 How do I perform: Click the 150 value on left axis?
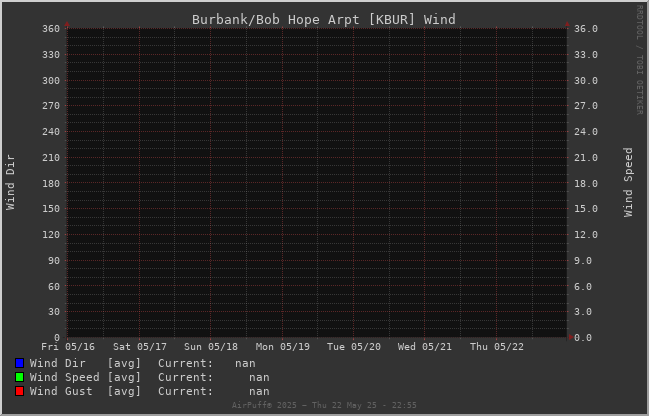(x=51, y=209)
